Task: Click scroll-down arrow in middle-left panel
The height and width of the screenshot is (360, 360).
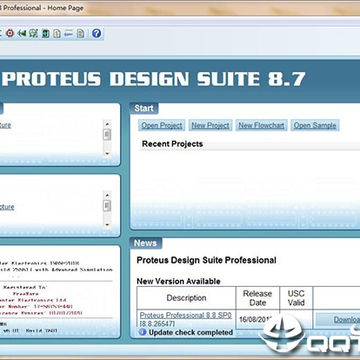Action: point(107,225)
